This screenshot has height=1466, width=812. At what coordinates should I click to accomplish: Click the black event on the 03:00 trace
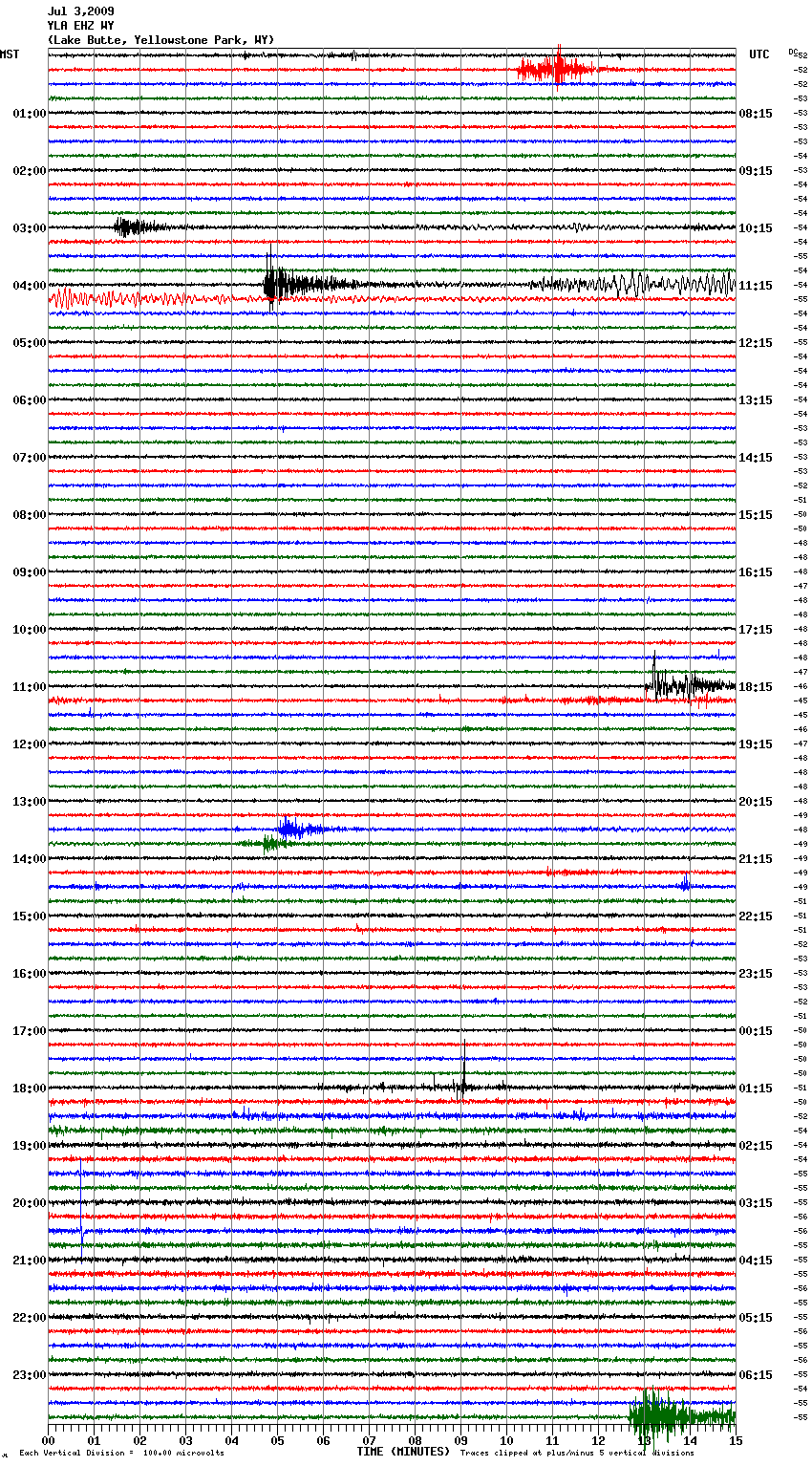click(x=139, y=227)
